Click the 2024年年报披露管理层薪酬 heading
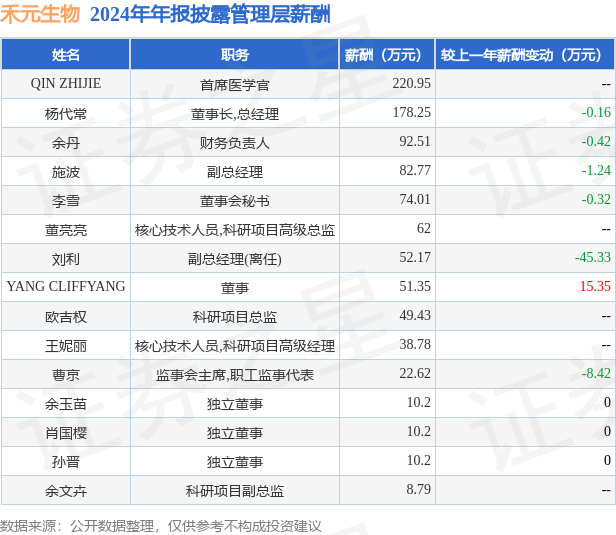616x535 pixels. 210,15
